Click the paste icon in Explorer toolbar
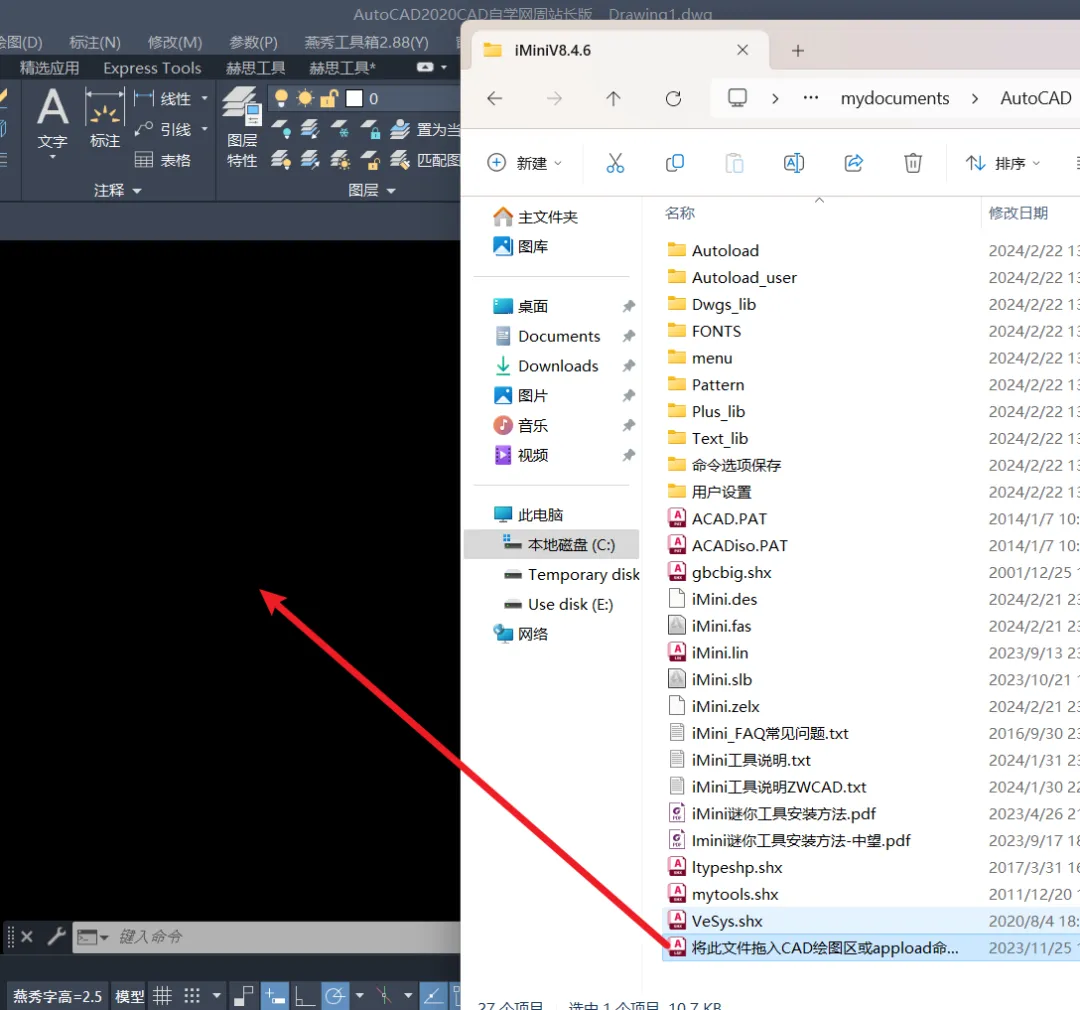 734,163
